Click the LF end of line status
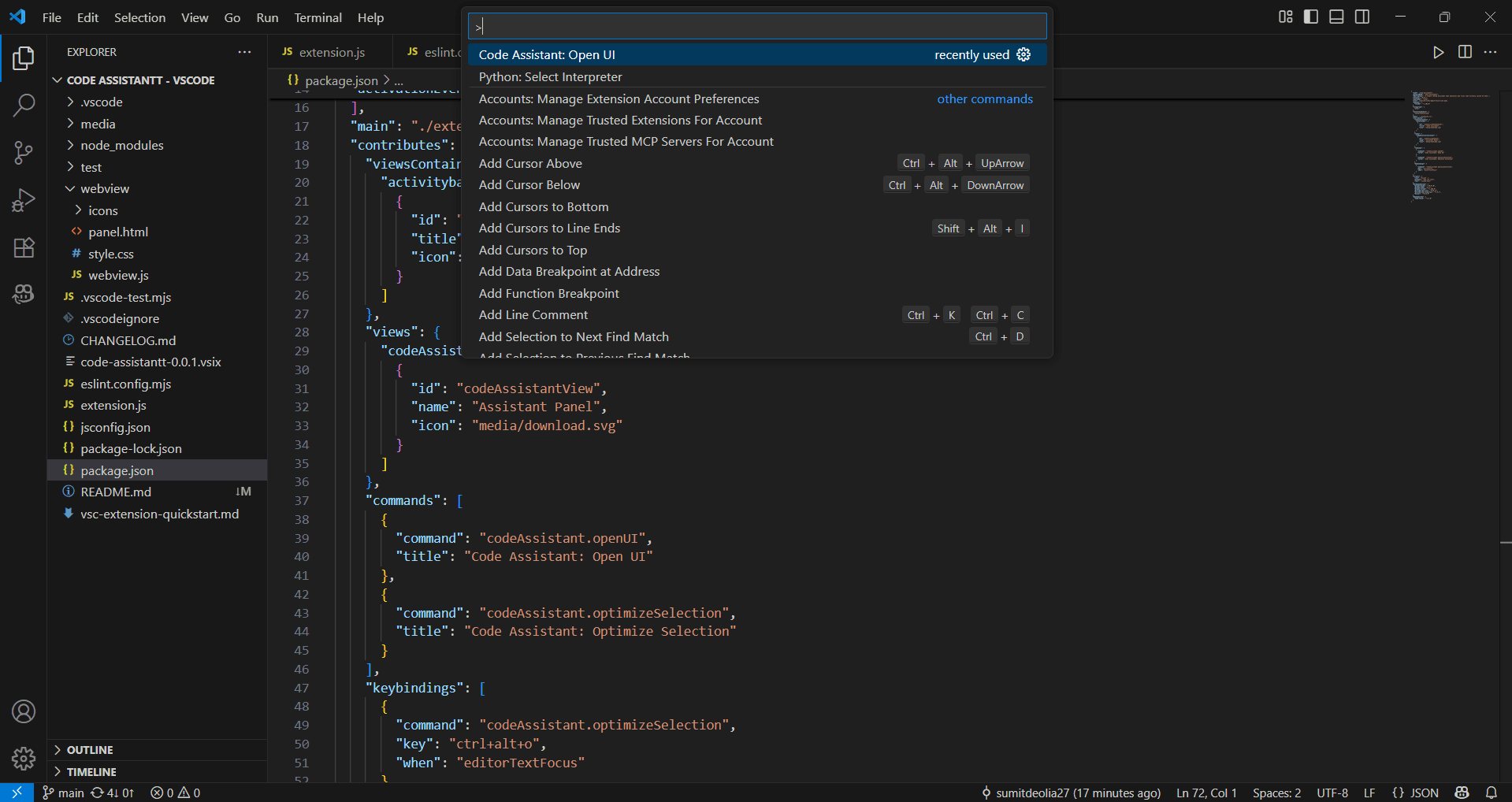The height and width of the screenshot is (802, 1512). coord(1369,793)
